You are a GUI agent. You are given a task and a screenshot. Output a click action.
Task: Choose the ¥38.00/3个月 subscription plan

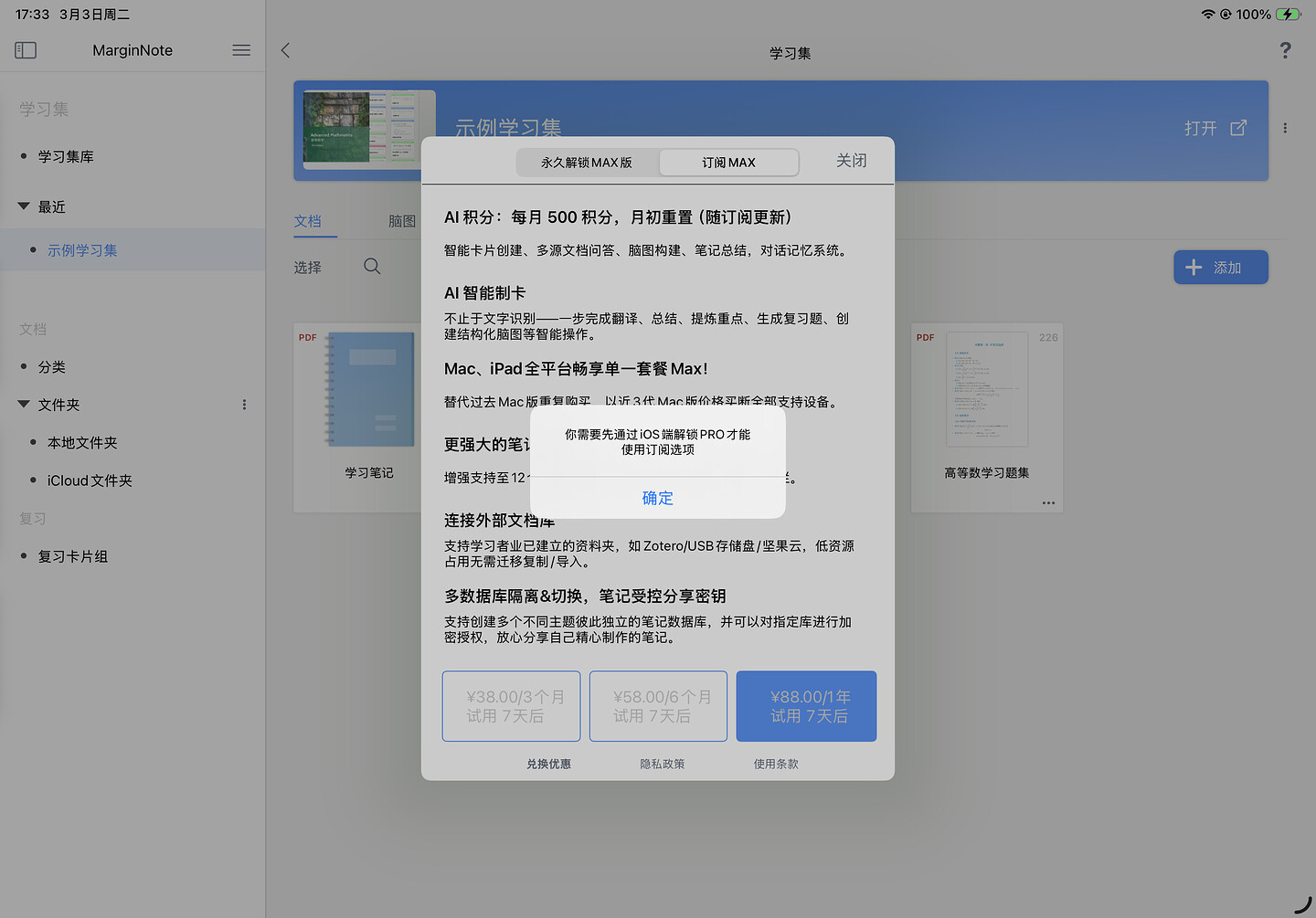[x=512, y=706]
